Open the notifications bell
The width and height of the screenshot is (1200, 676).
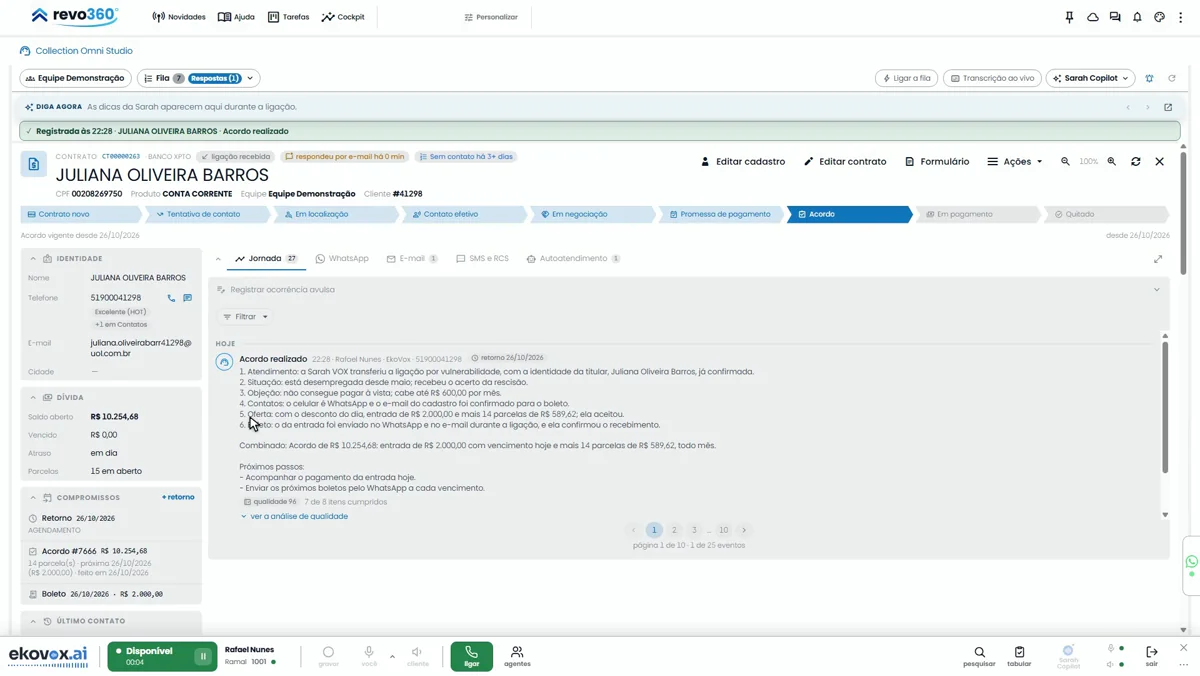tap(1137, 17)
